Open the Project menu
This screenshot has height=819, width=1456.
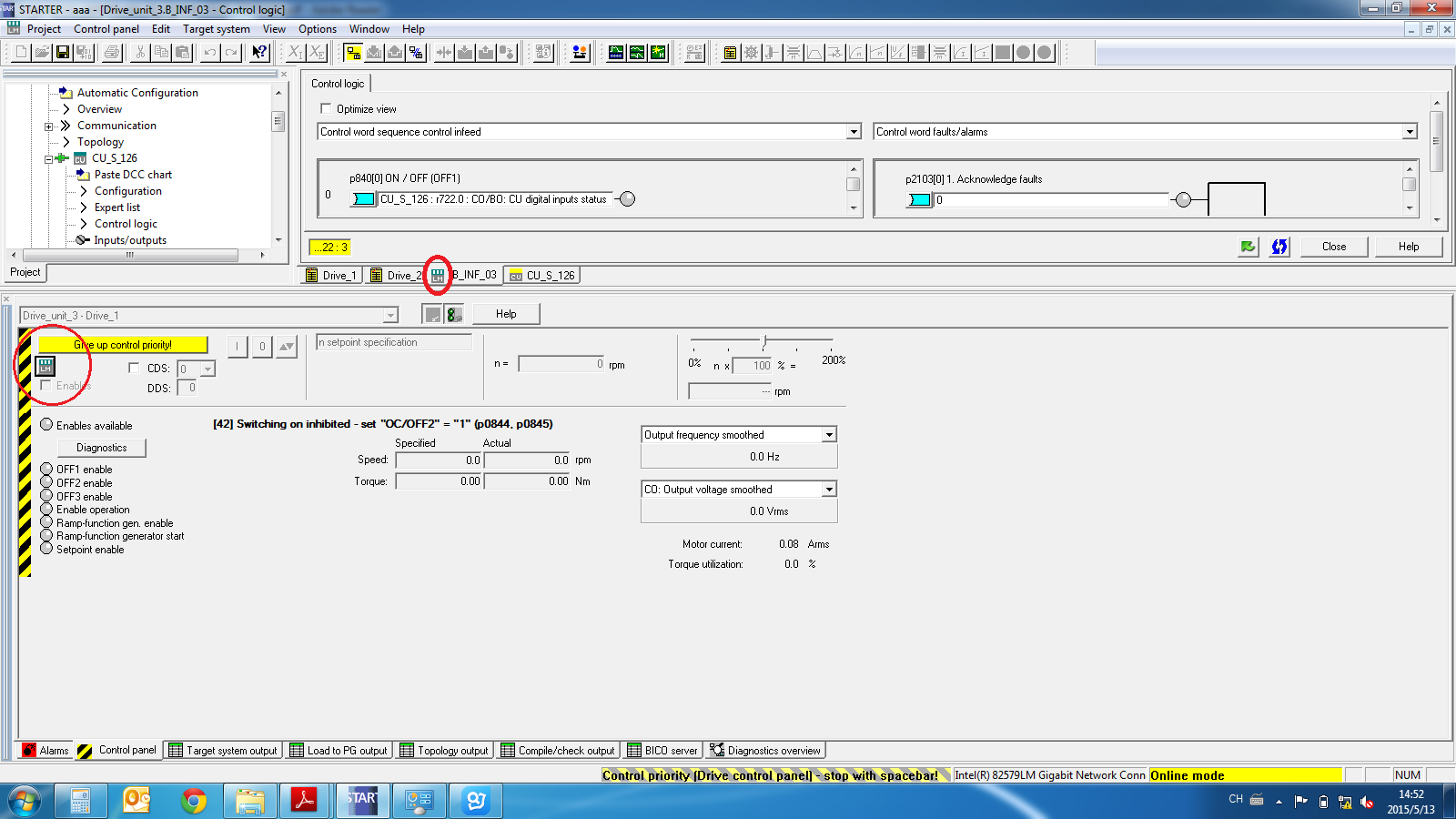click(x=44, y=29)
